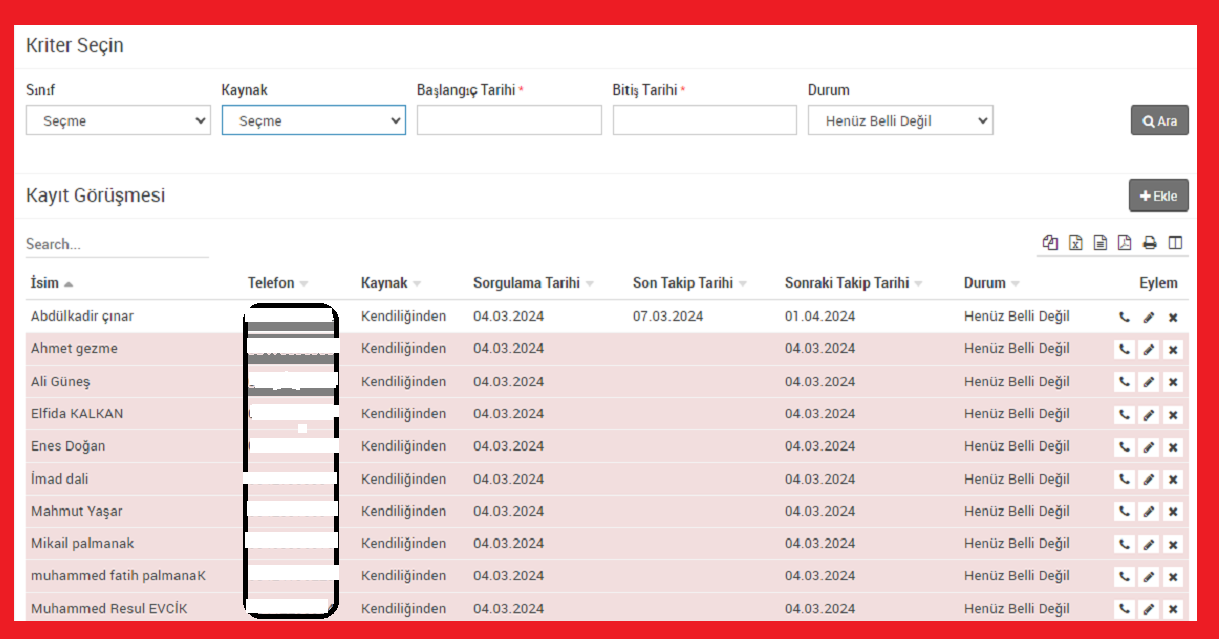Image resolution: width=1219 pixels, height=639 pixels.
Task: Click the Ekle add button
Action: (x=1158, y=196)
